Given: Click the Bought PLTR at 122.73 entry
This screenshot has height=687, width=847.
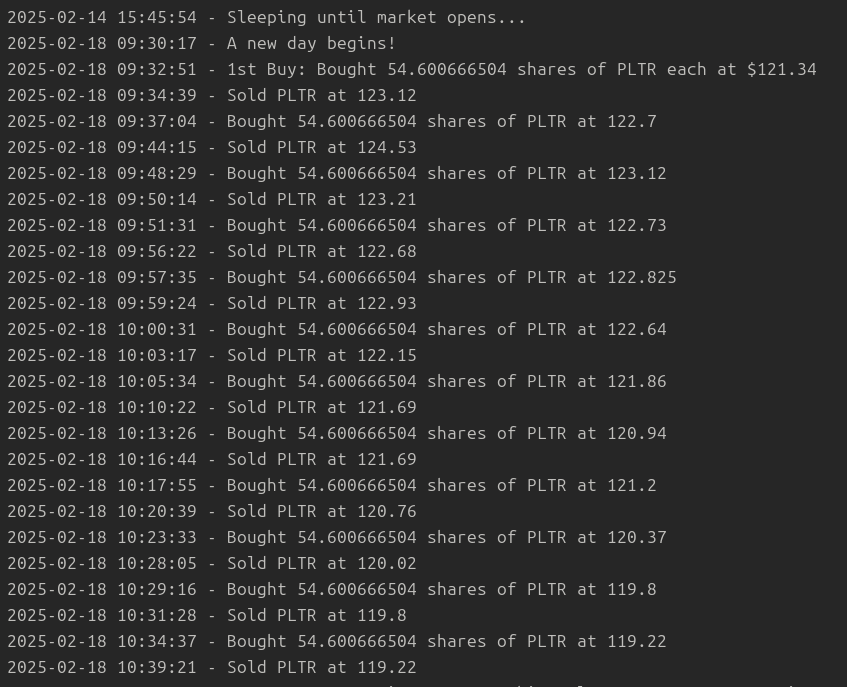Looking at the screenshot, I should tap(336, 226).
